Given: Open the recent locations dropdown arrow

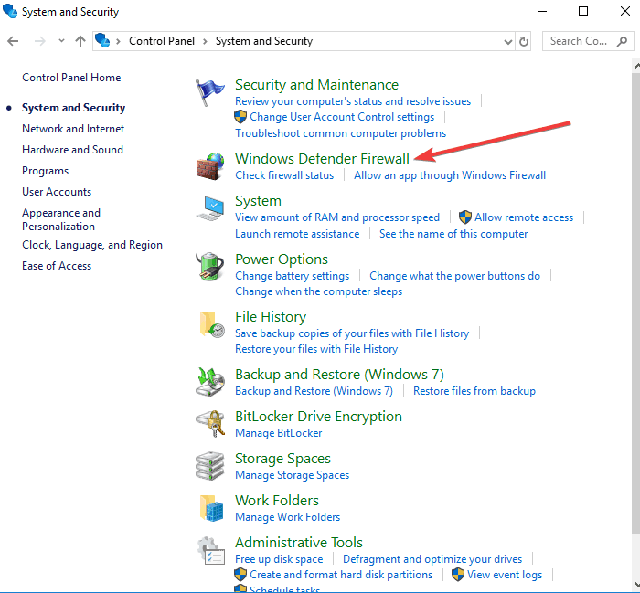Looking at the screenshot, I should [x=61, y=41].
